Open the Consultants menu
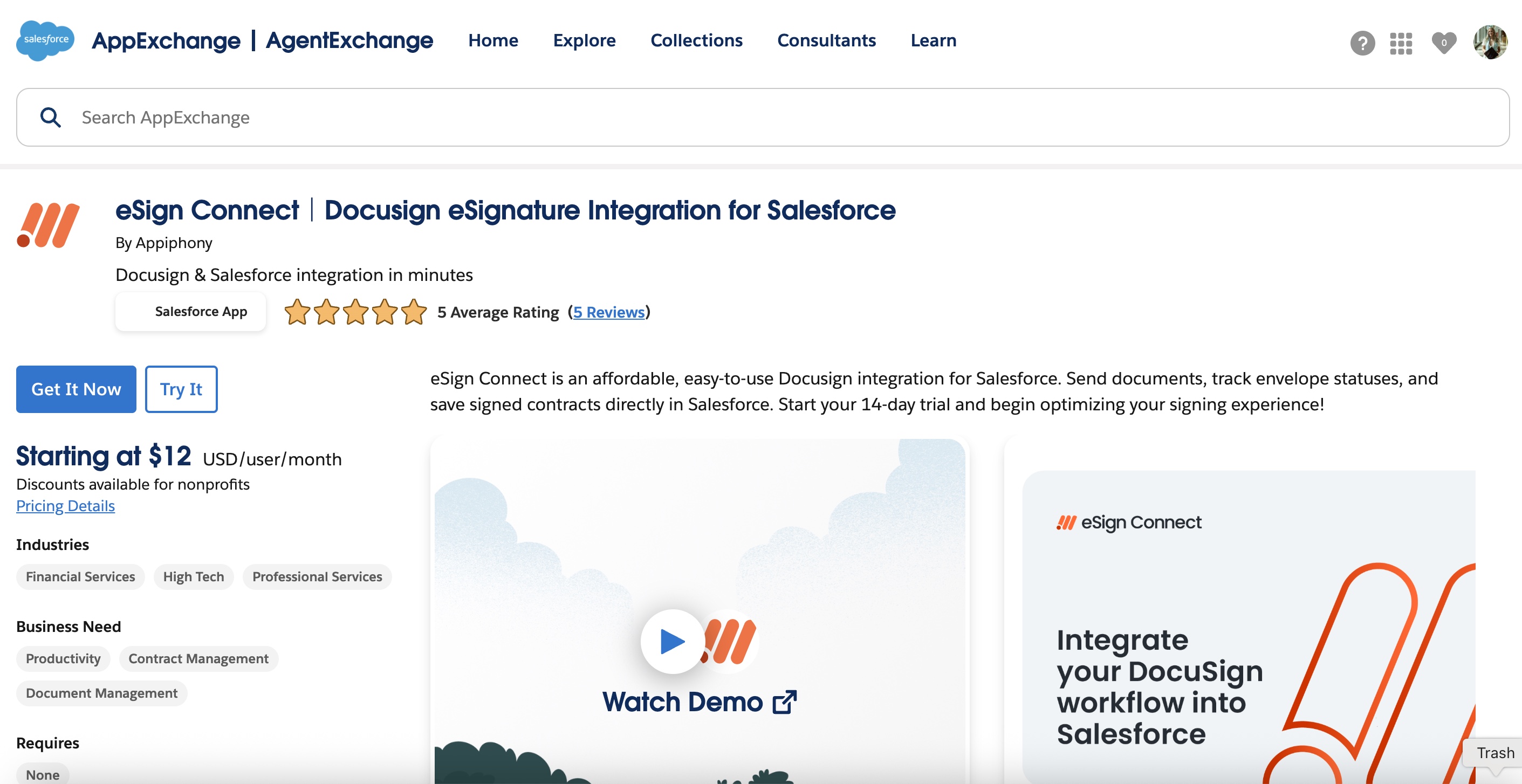 [826, 40]
